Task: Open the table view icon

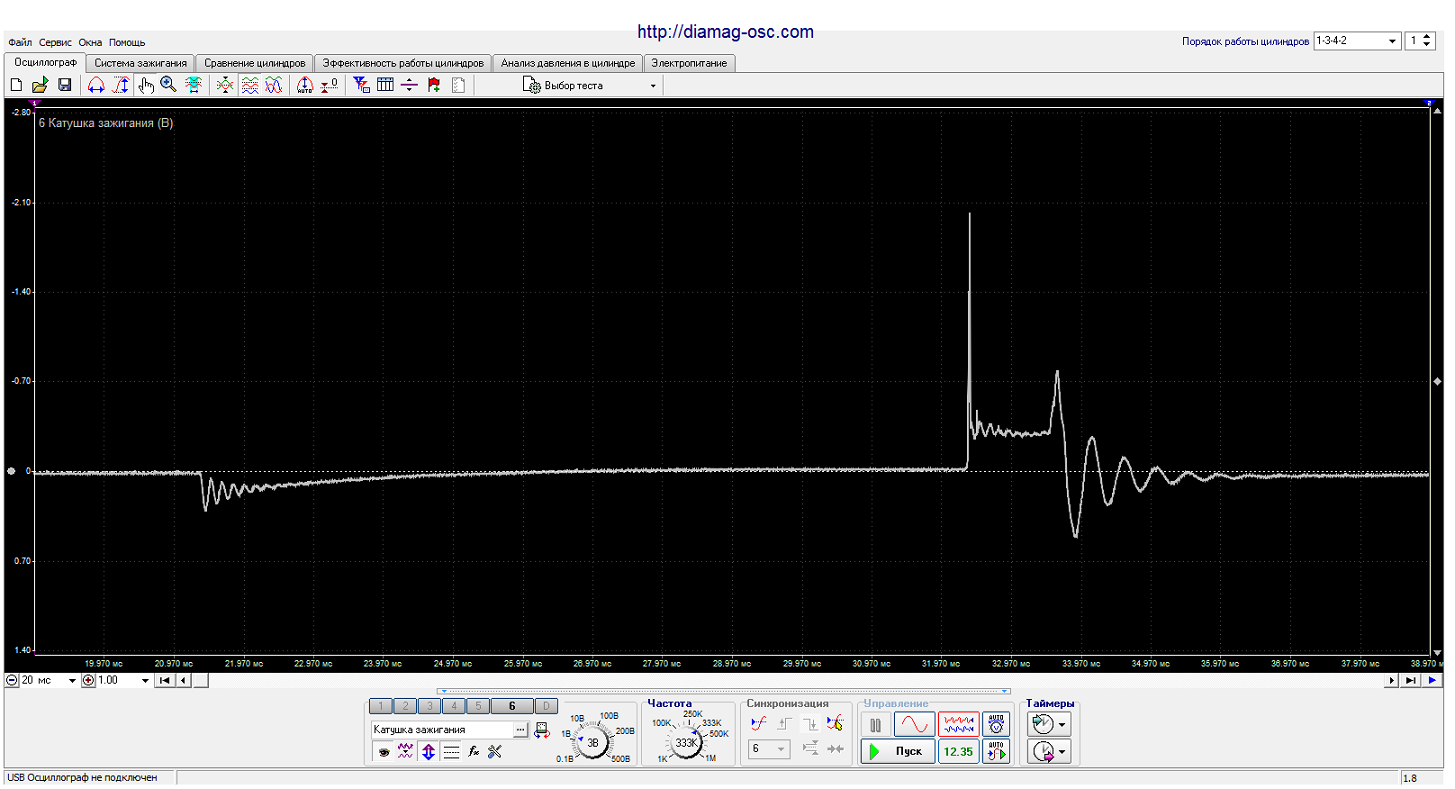Action: 385,86
